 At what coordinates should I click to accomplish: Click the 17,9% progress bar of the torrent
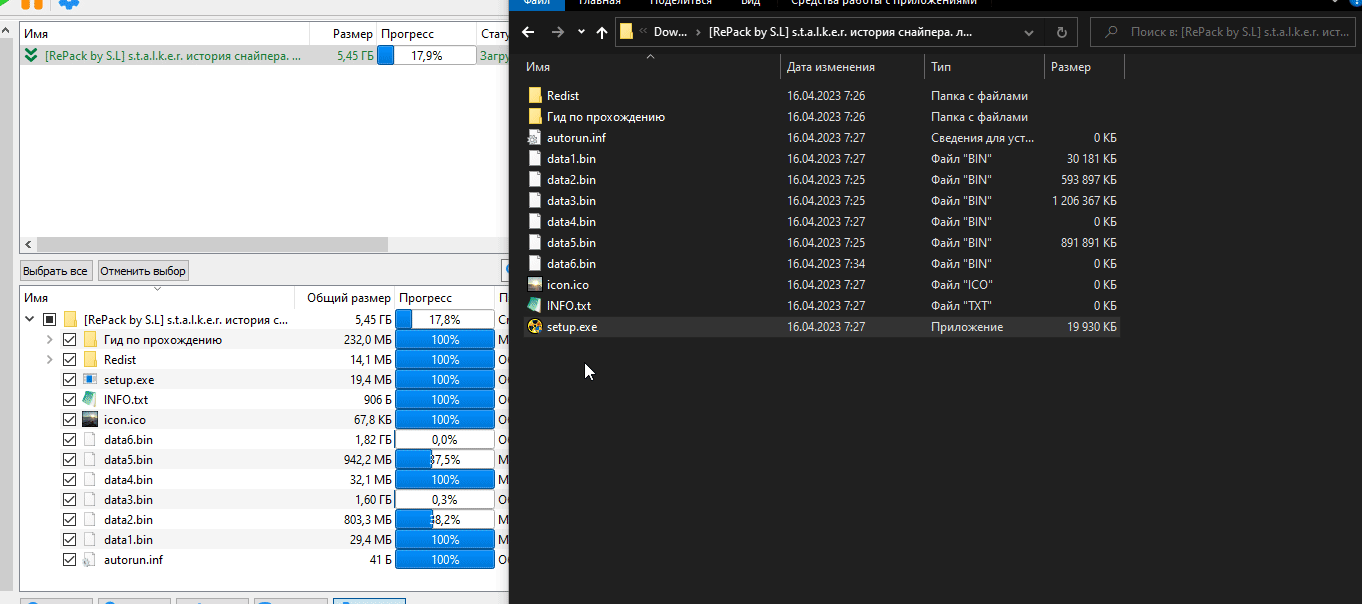[x=426, y=56]
